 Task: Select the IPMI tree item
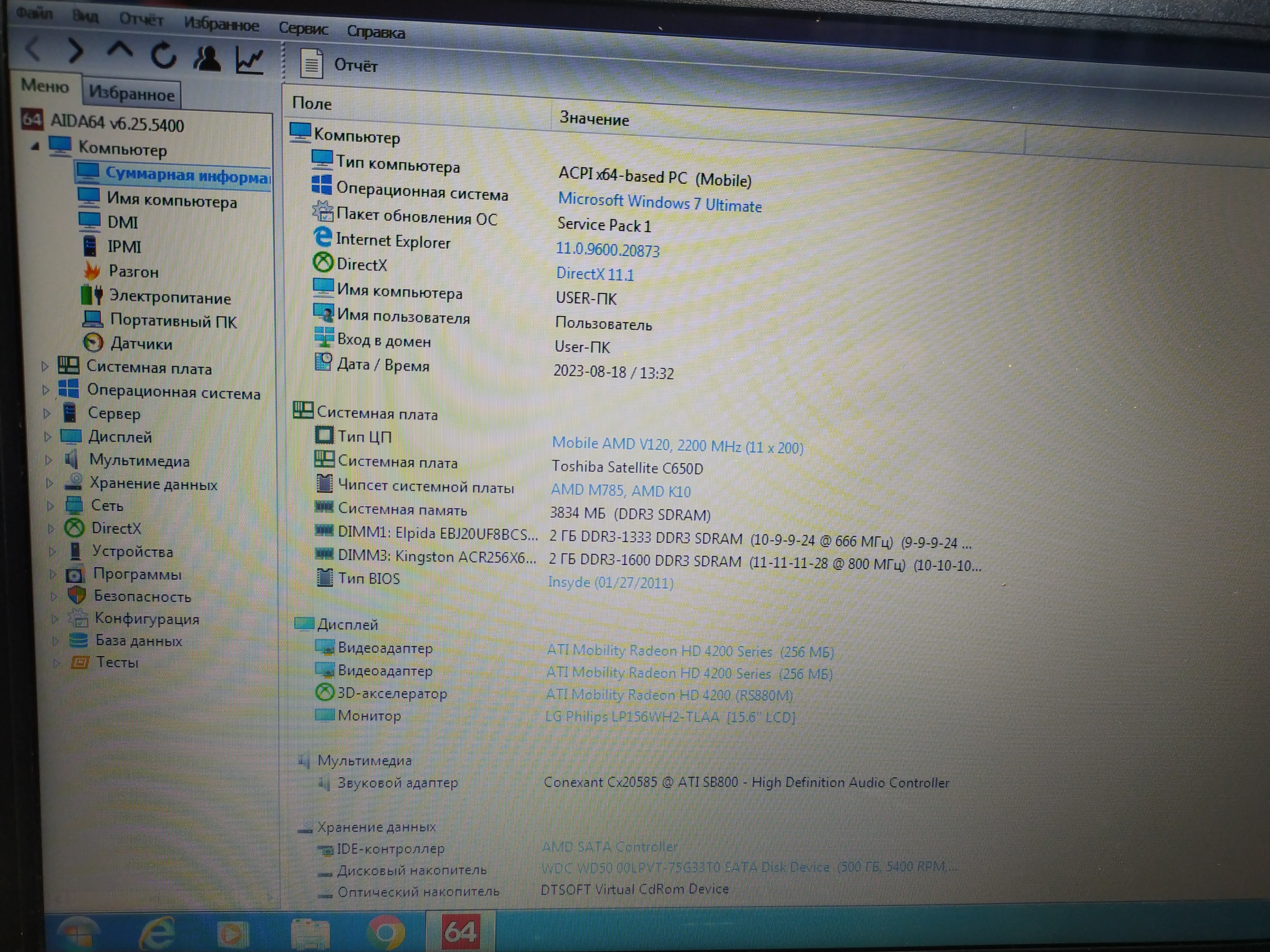click(x=124, y=247)
